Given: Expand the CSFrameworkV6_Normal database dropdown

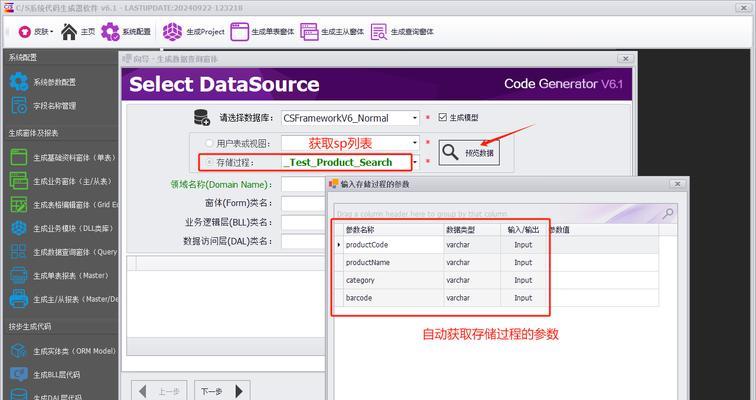Looking at the screenshot, I should (414, 118).
